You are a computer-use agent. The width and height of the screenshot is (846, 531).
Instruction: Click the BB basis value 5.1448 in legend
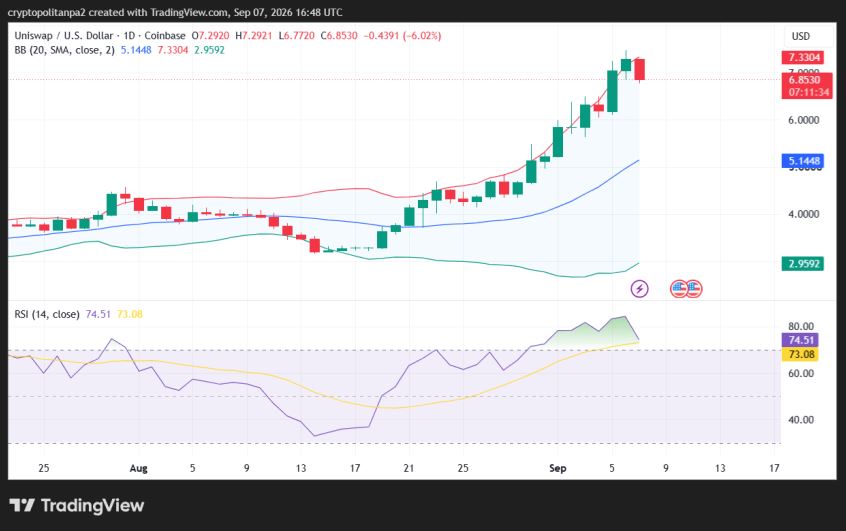tap(136, 50)
